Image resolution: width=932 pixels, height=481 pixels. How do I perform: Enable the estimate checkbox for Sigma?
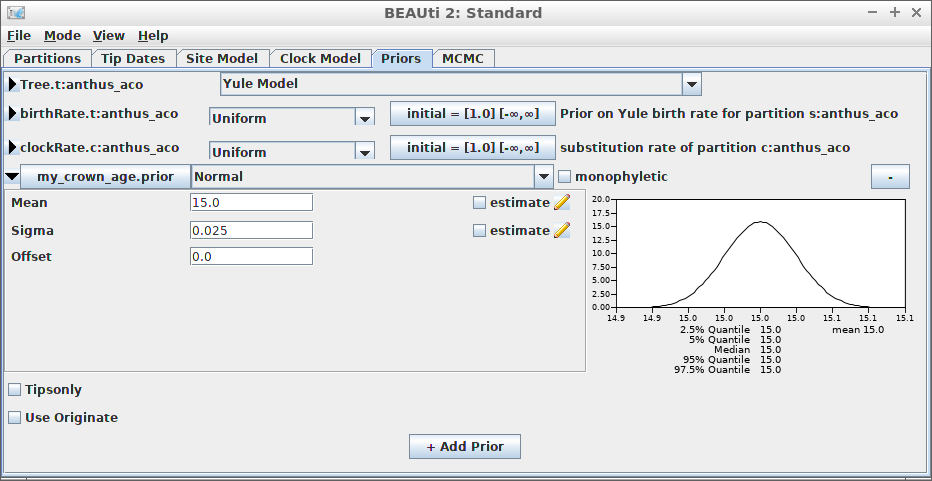(x=480, y=231)
